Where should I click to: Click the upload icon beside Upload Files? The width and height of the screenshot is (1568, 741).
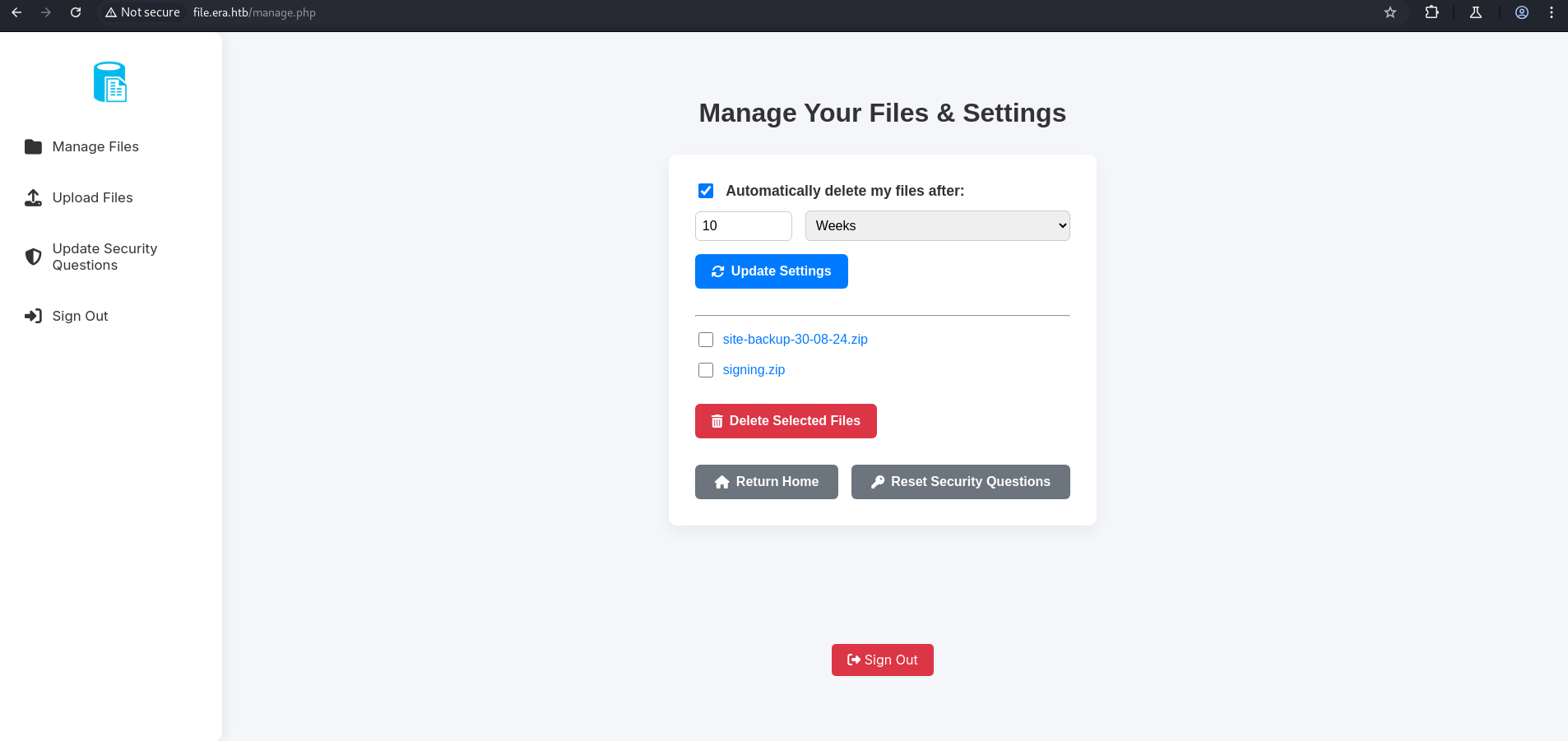pos(33,198)
